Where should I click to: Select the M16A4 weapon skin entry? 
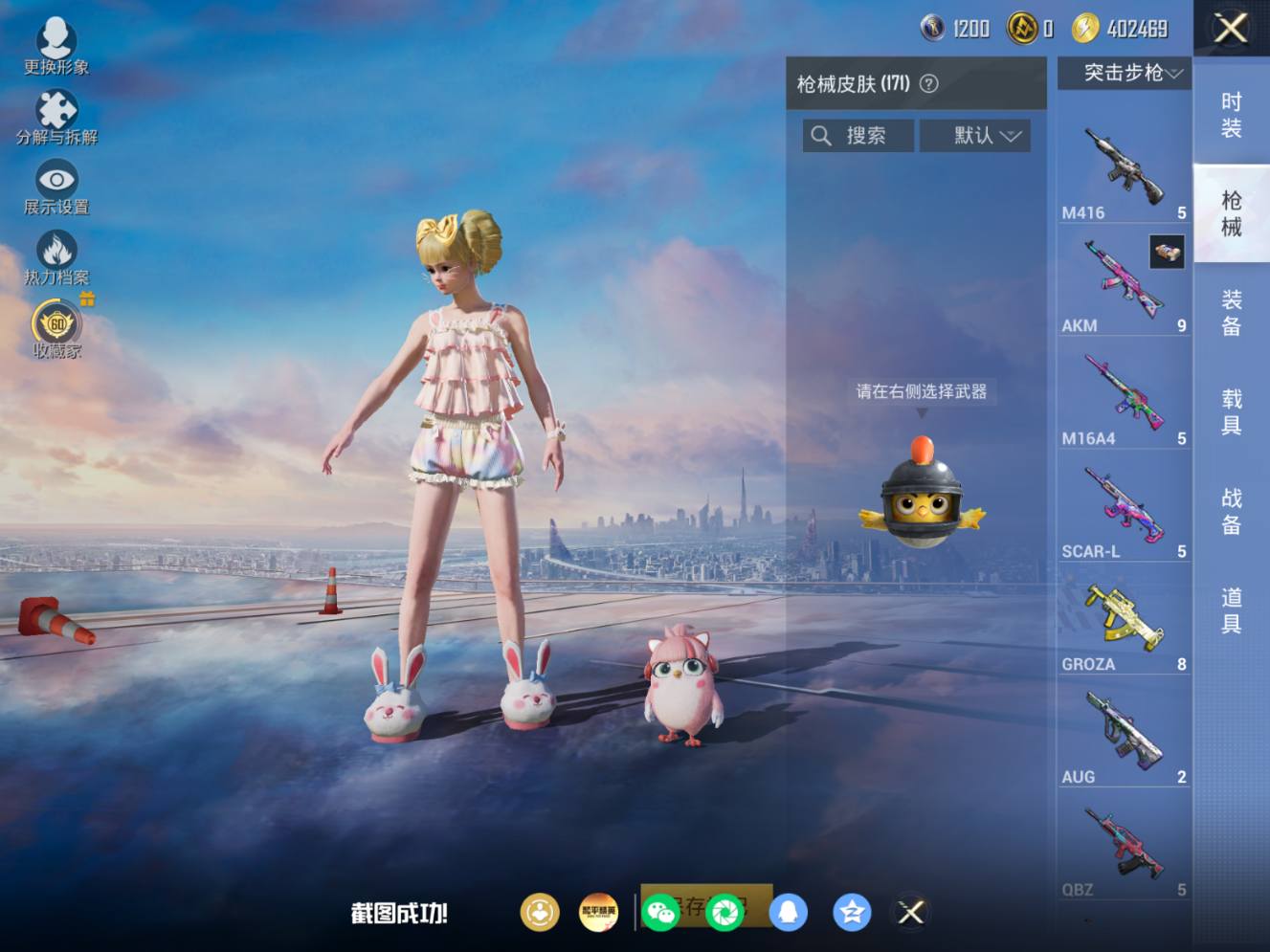coord(1124,395)
